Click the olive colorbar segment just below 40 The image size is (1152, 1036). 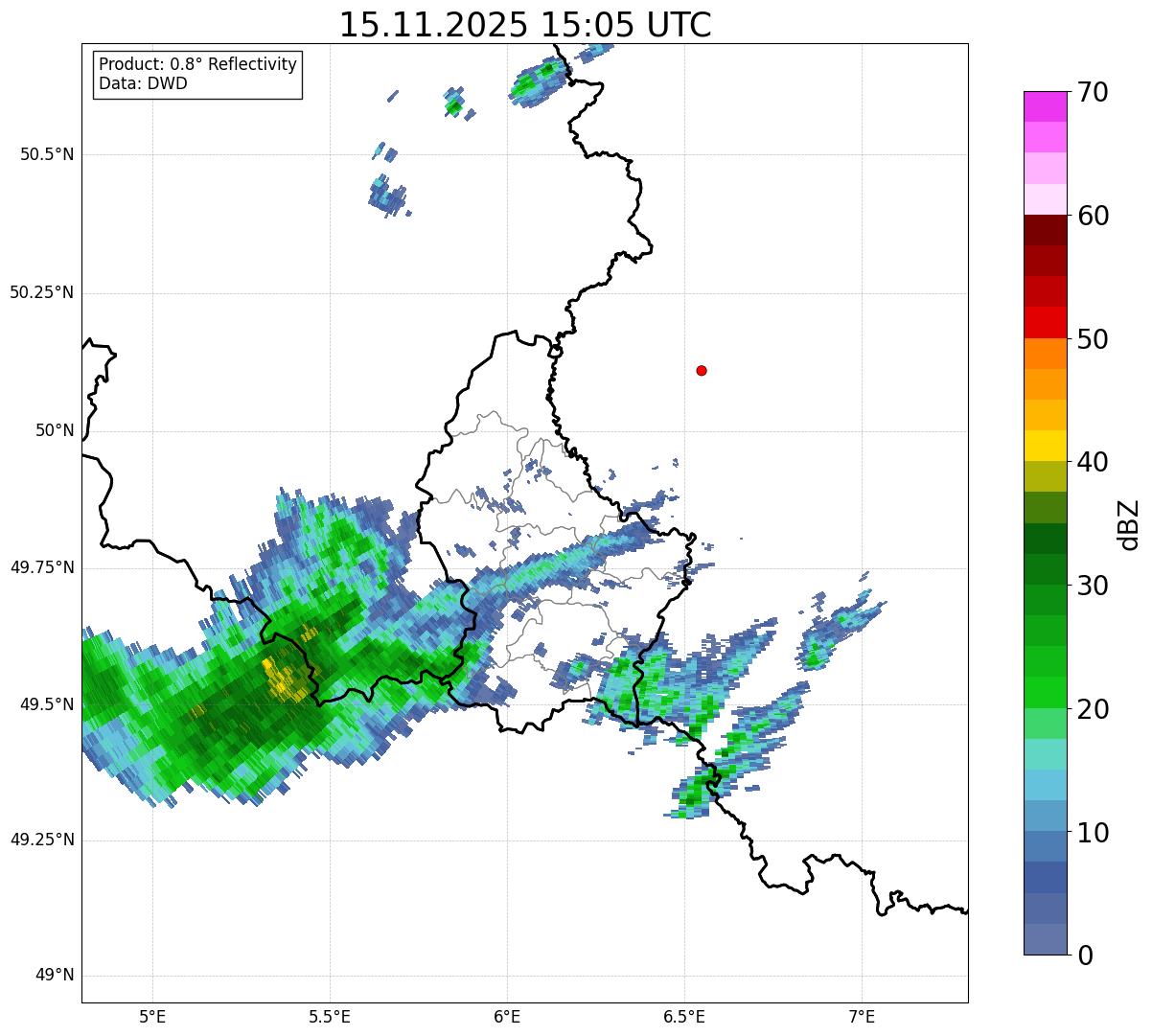1046,476
